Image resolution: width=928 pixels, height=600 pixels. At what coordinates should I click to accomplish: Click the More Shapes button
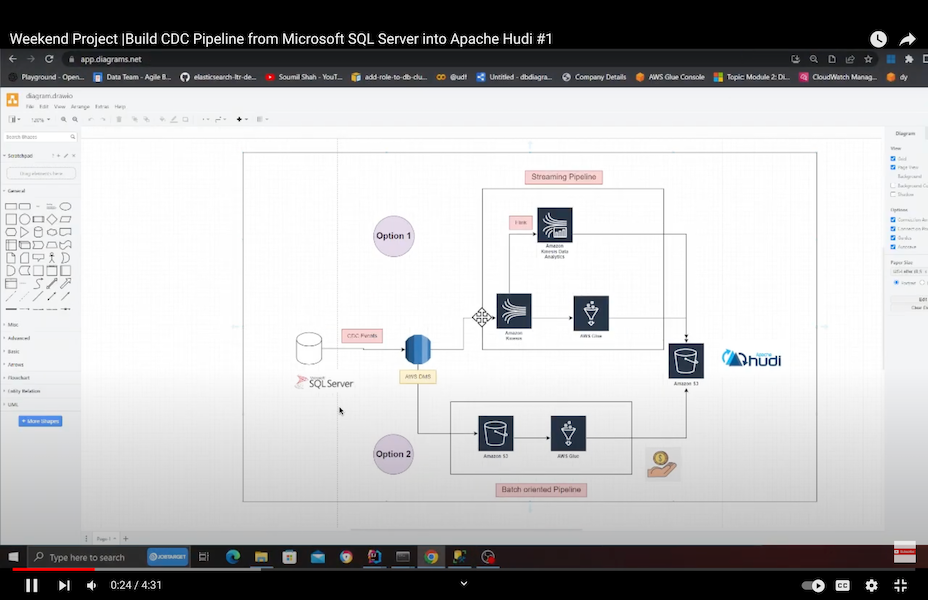[x=40, y=421]
